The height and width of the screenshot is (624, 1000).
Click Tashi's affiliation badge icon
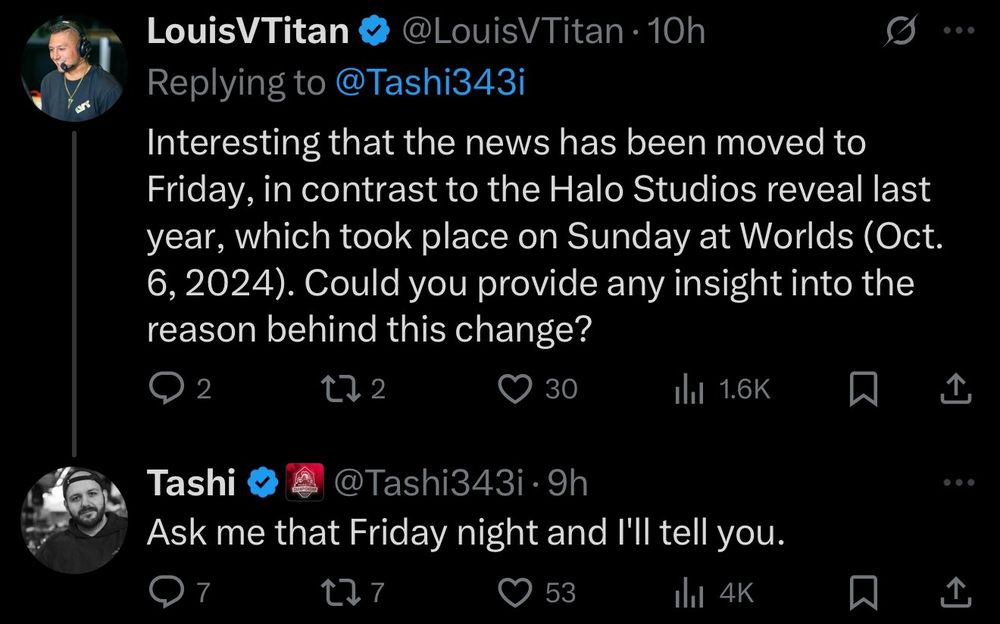304,484
